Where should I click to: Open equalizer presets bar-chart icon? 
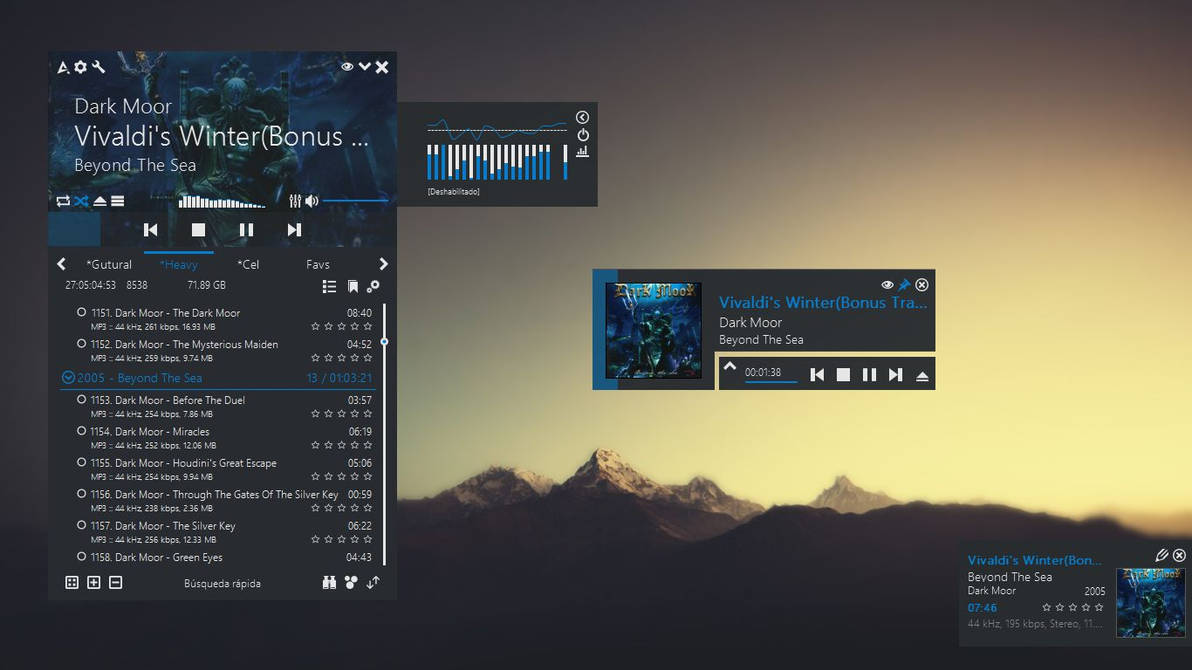[582, 152]
